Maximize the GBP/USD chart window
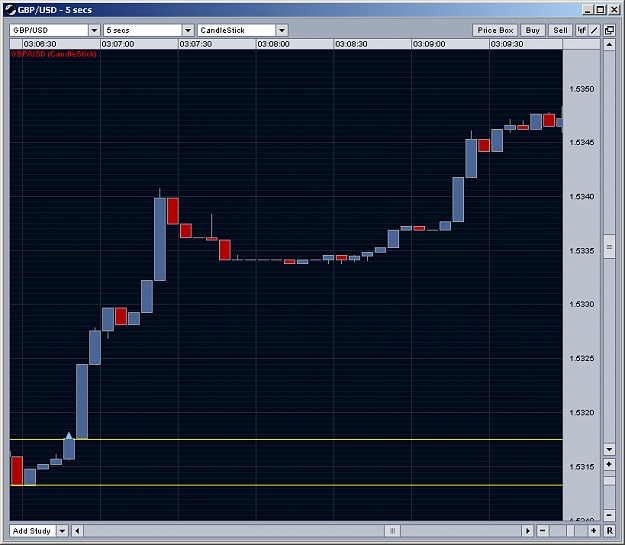This screenshot has height=545, width=625. (600, 10)
